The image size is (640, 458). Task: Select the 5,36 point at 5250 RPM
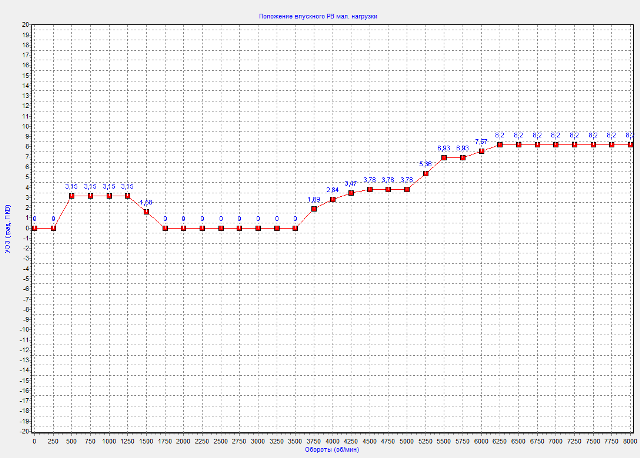pyautogui.click(x=426, y=173)
